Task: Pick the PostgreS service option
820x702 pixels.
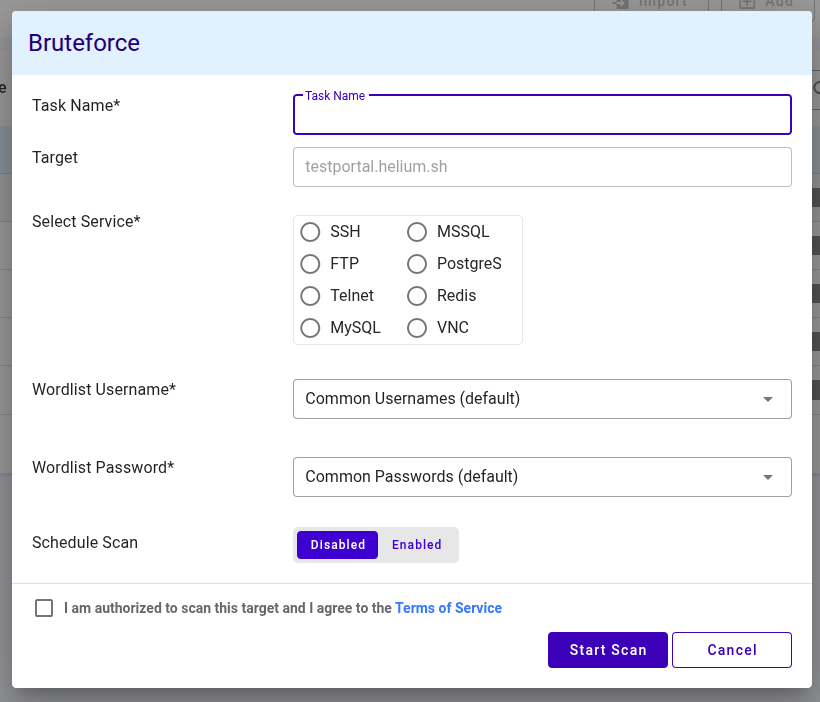Action: pyautogui.click(x=417, y=264)
